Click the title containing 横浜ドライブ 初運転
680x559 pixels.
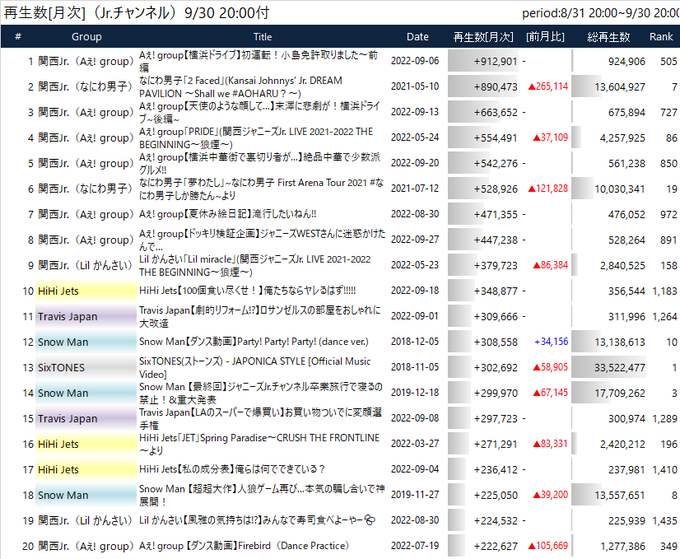259,61
